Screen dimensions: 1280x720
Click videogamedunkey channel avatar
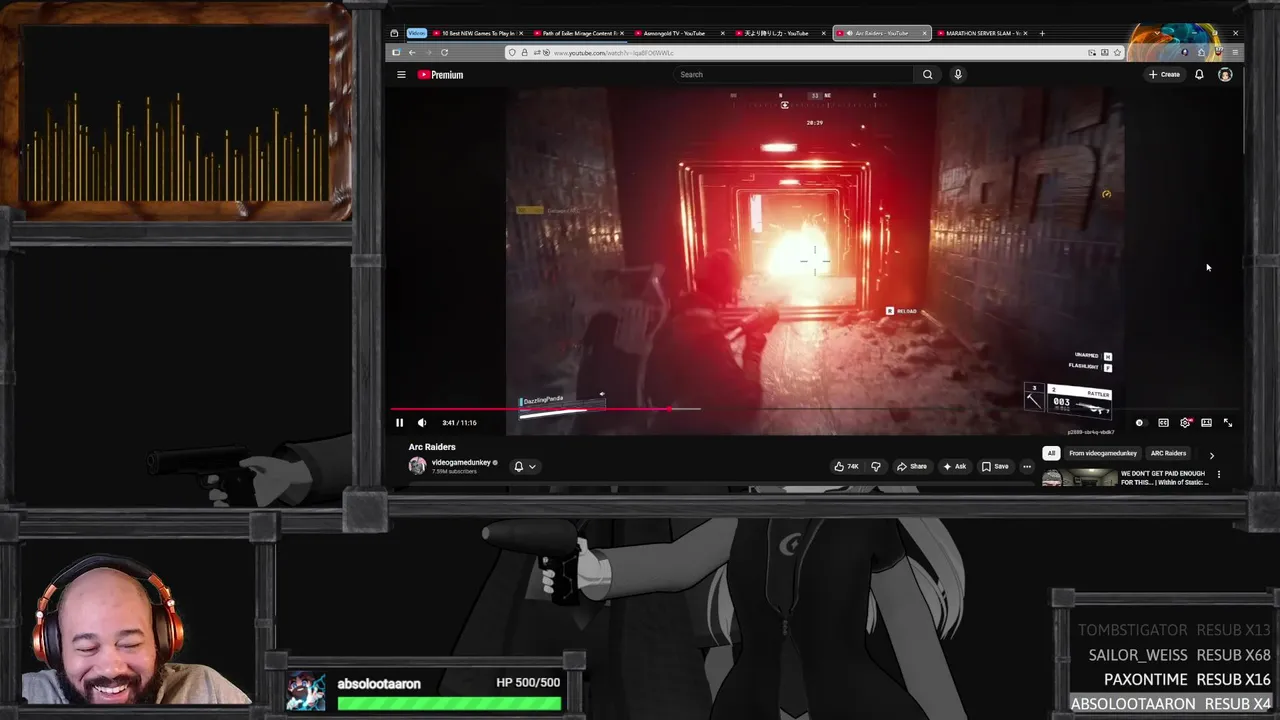tap(417, 466)
